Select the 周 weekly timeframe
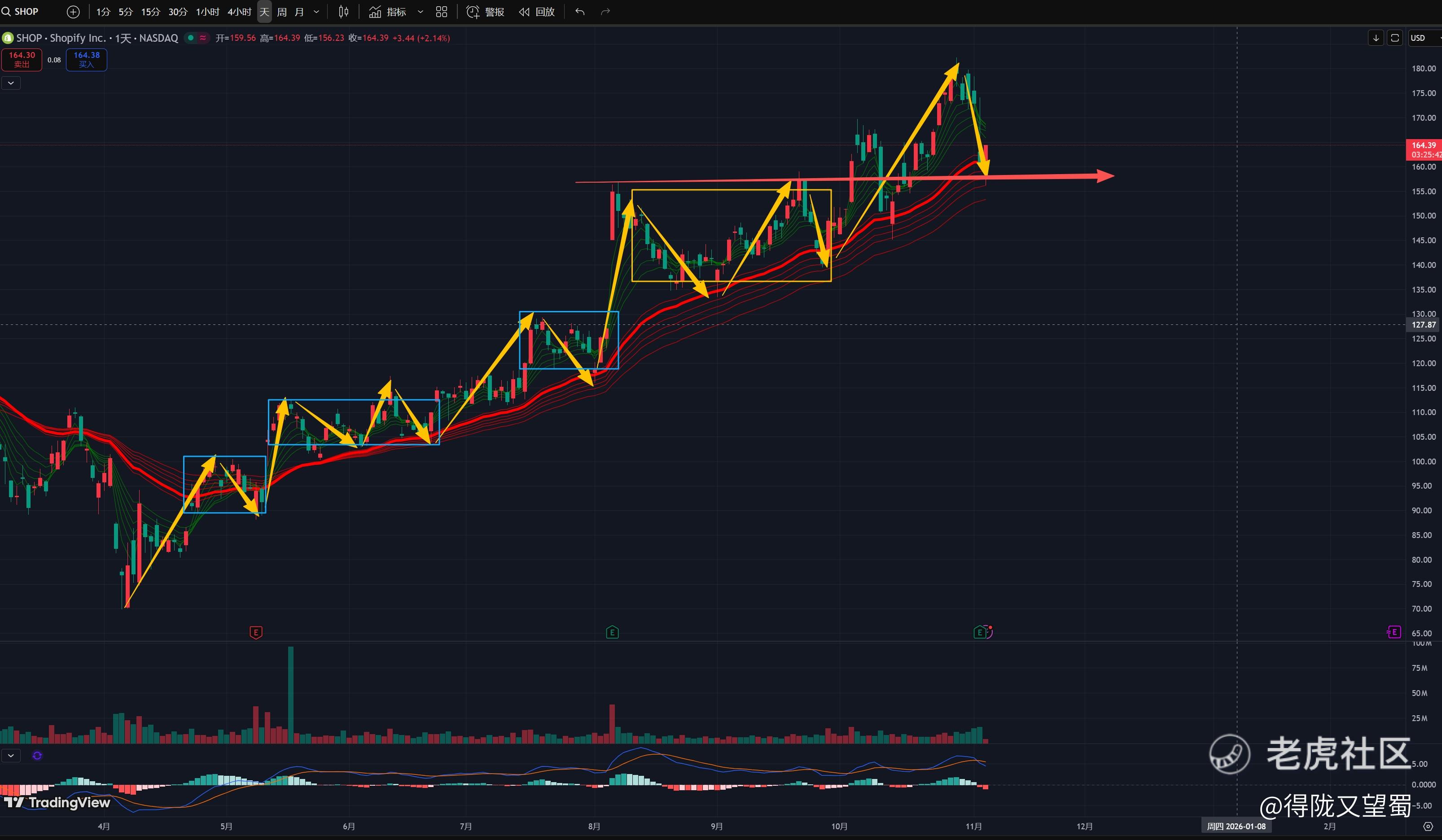The image size is (1442, 840). (x=281, y=12)
